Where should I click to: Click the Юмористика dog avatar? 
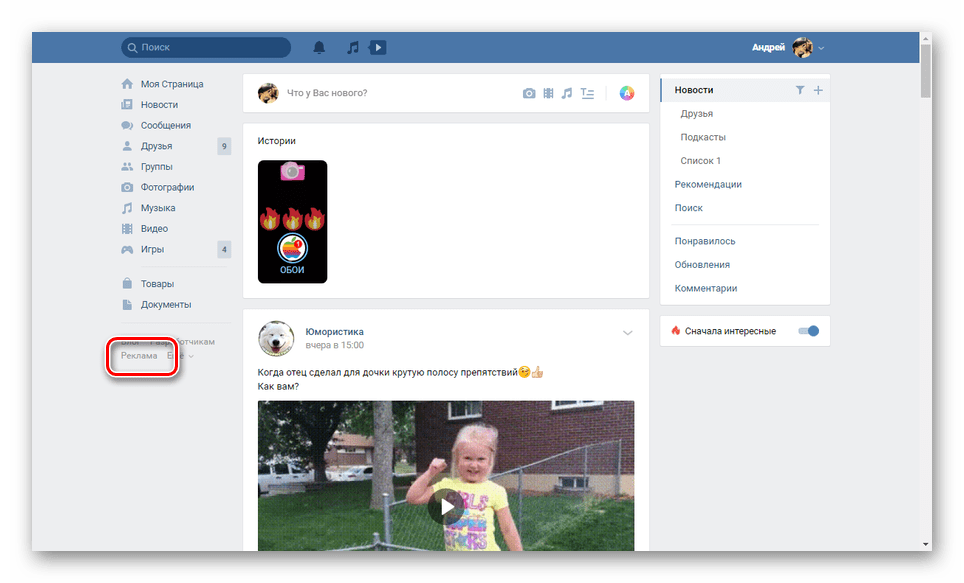(275, 338)
